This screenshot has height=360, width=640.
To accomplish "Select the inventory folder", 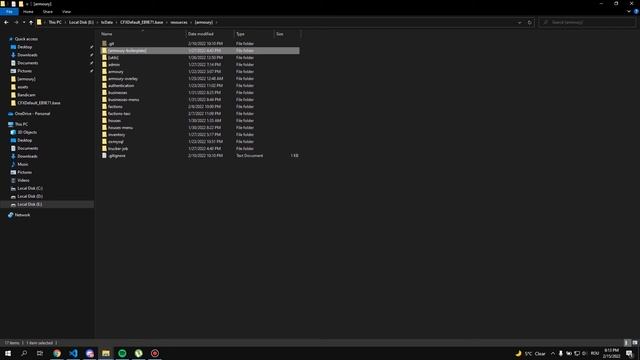I will tap(200, 134).
